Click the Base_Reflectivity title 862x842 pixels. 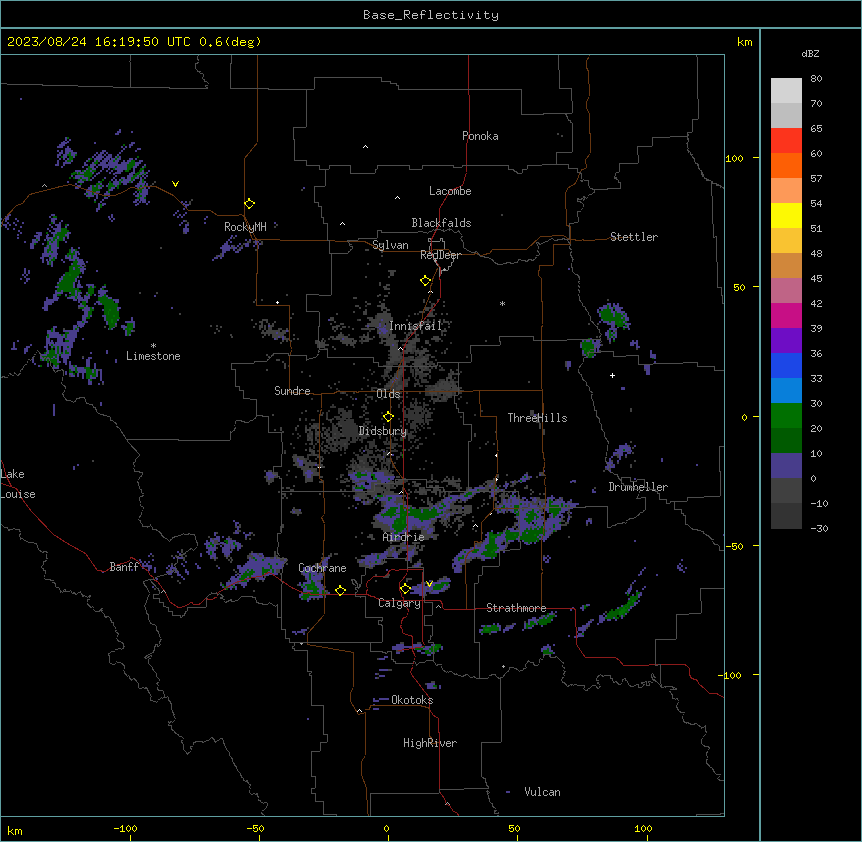tap(431, 15)
